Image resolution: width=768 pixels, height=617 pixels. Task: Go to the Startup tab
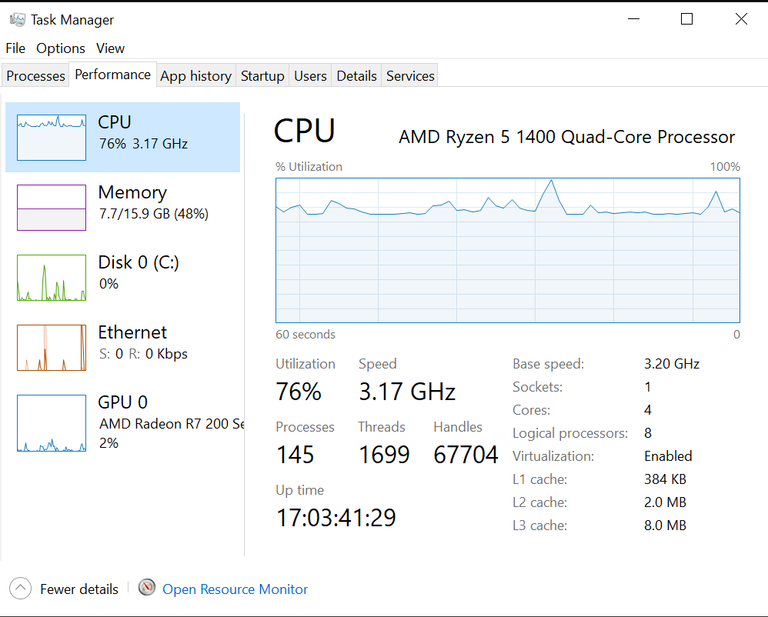coord(262,76)
